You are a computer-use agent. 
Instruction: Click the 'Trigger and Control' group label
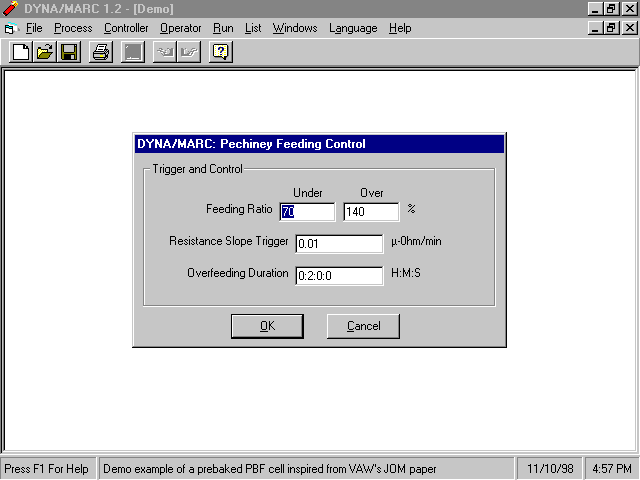pos(198,169)
